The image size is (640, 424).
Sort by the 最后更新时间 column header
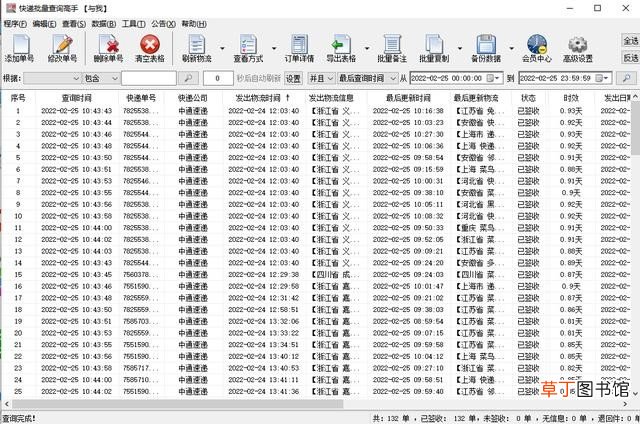coord(408,98)
